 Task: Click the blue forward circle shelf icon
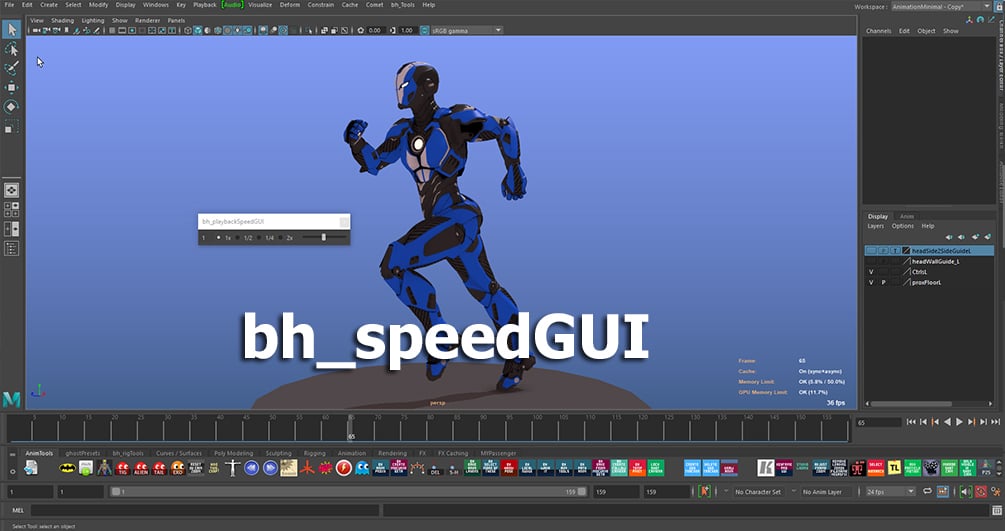270,468
